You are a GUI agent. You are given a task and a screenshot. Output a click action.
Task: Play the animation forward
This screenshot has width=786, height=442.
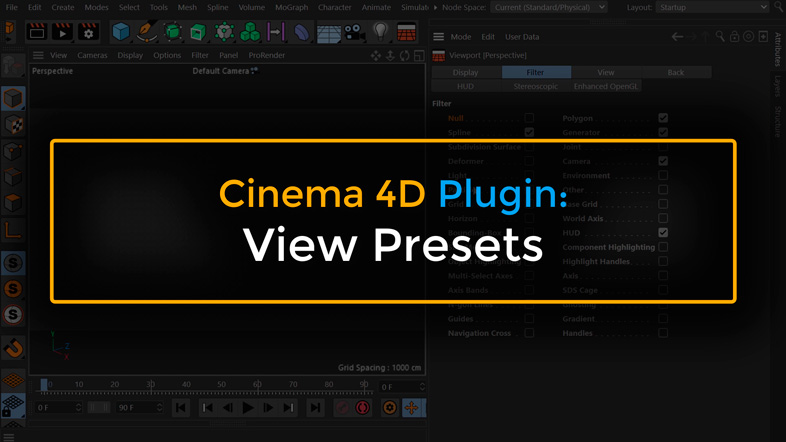[x=248, y=408]
